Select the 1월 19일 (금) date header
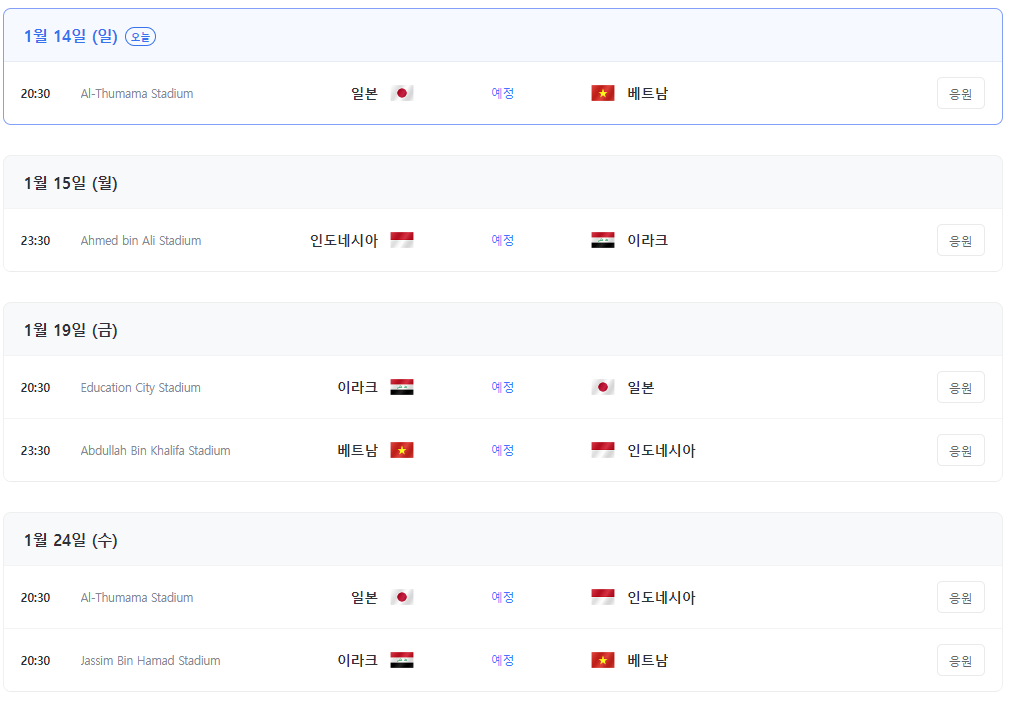 [69, 330]
